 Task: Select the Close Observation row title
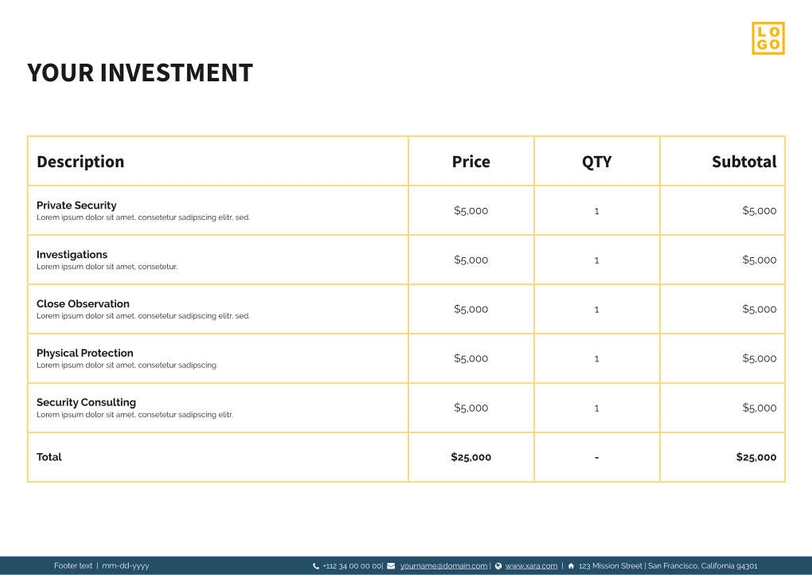[x=83, y=303]
